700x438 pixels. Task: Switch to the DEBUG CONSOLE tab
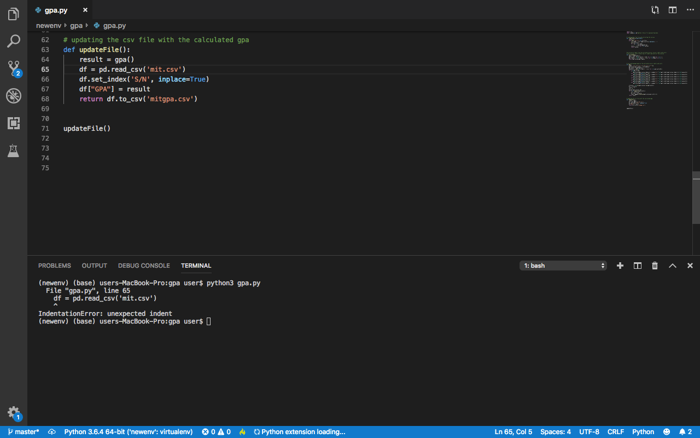point(144,266)
